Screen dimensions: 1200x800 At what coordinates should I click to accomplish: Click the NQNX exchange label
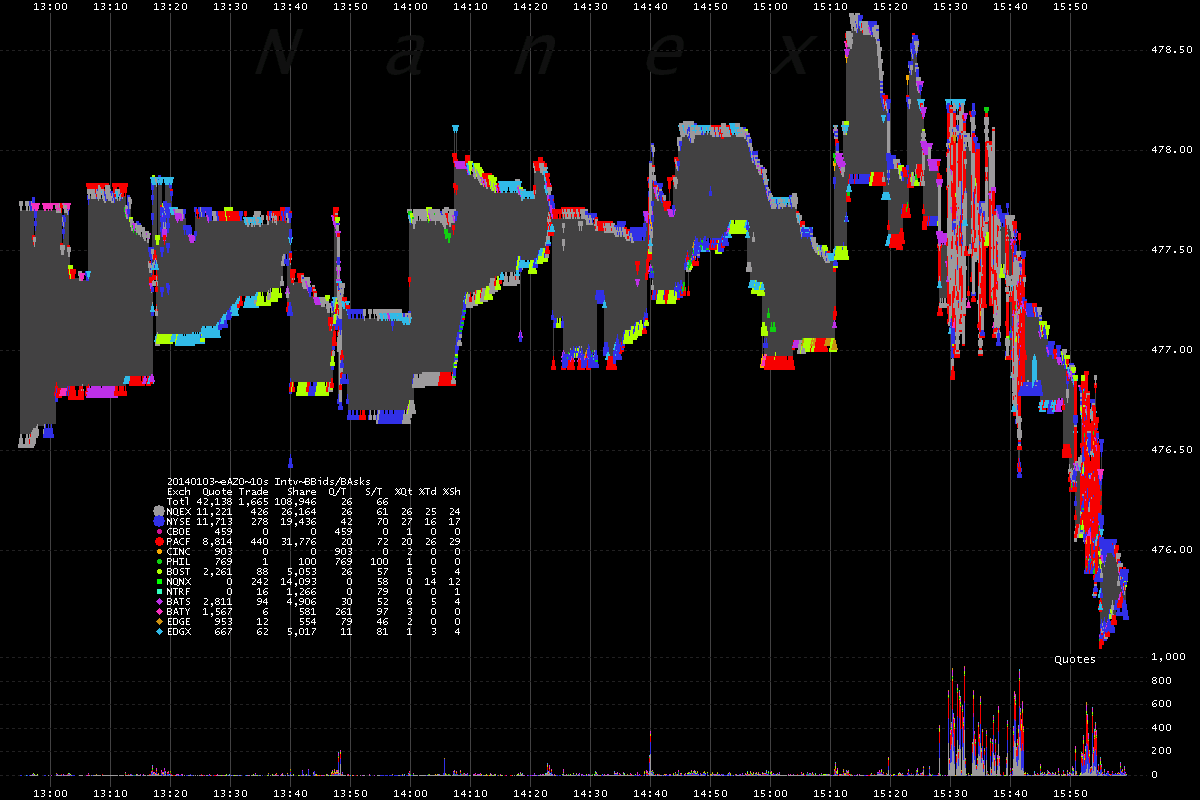click(178, 581)
